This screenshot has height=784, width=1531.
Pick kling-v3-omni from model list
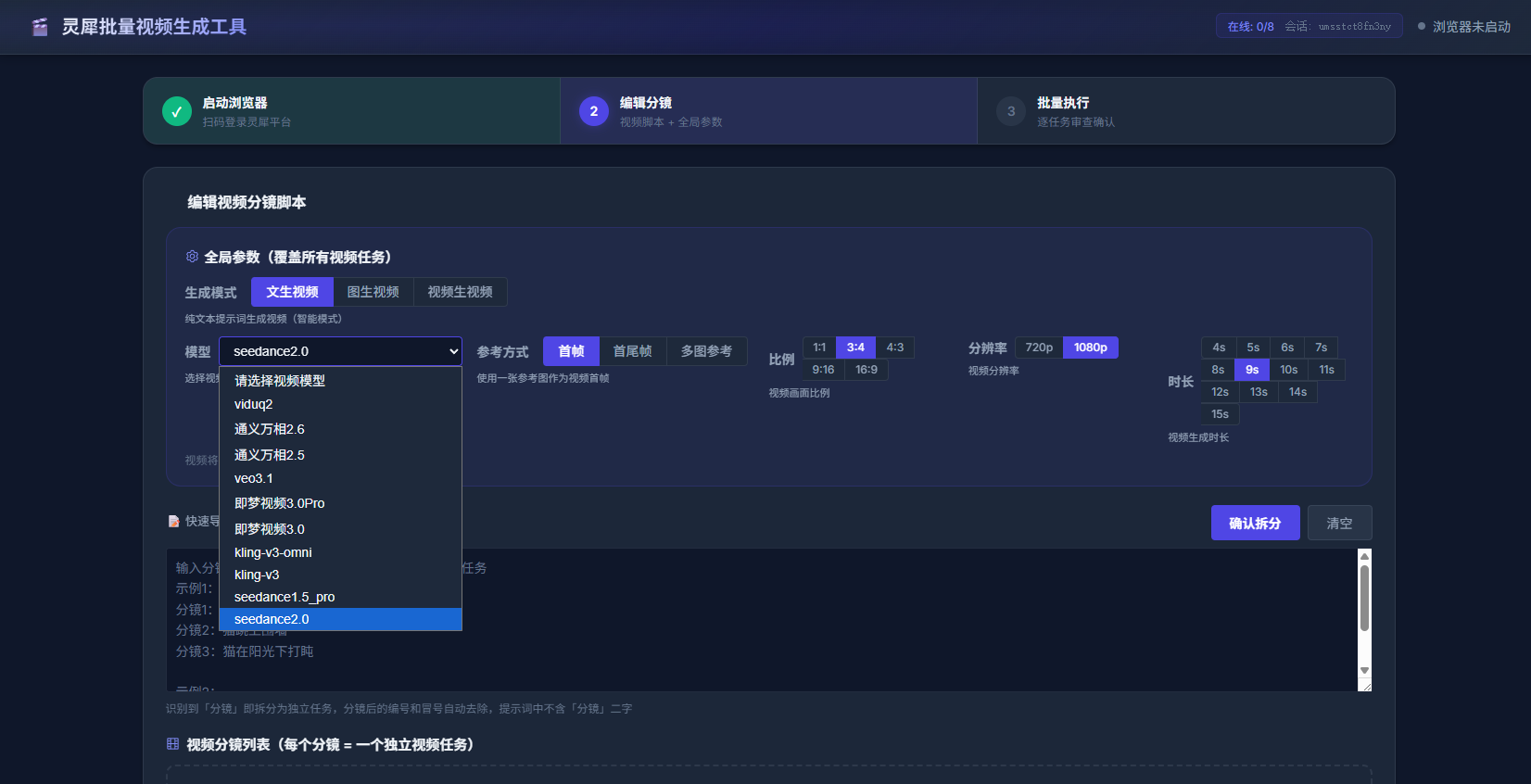click(340, 552)
